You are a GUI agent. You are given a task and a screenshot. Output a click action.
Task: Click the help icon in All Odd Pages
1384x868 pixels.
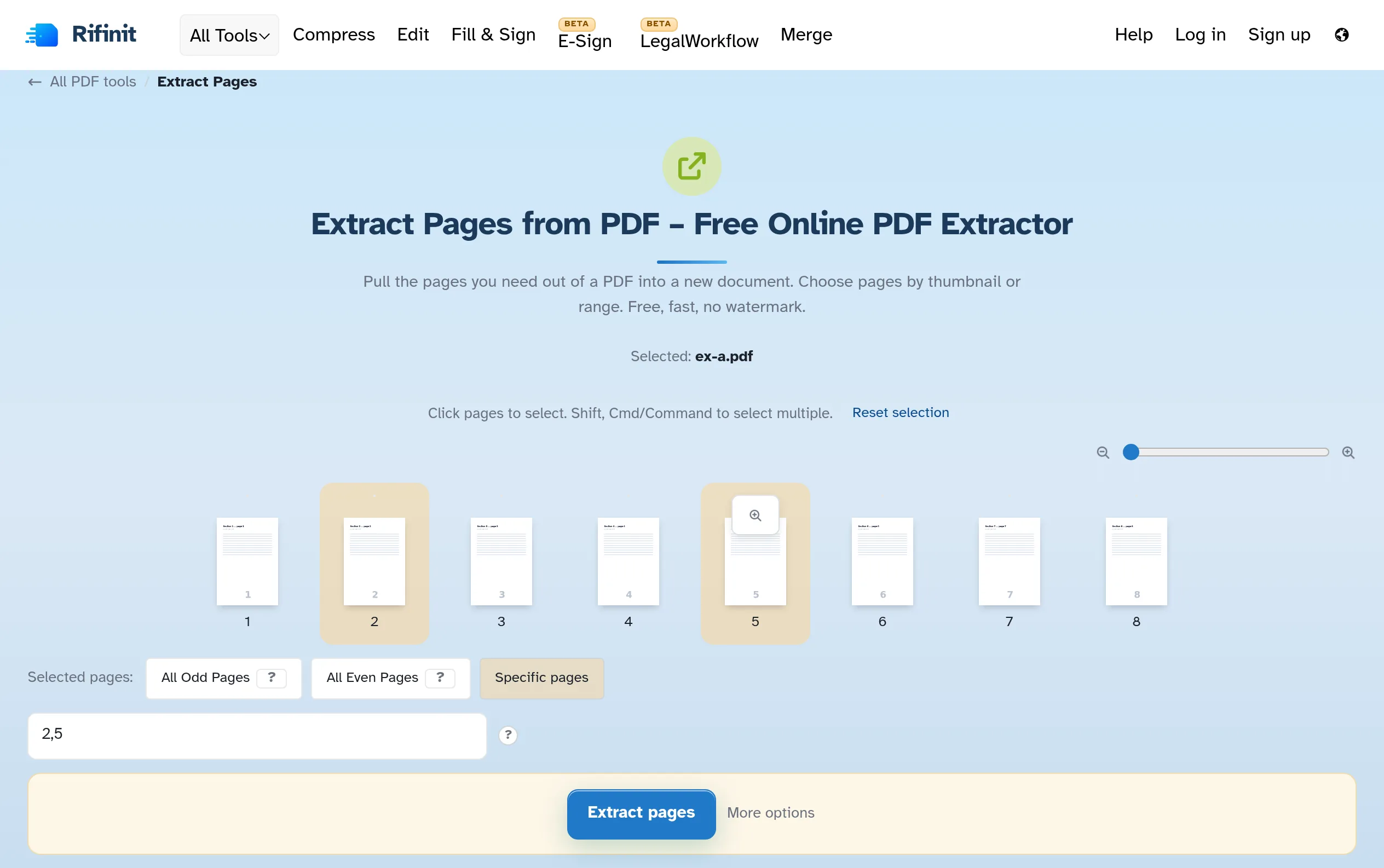pos(272,678)
